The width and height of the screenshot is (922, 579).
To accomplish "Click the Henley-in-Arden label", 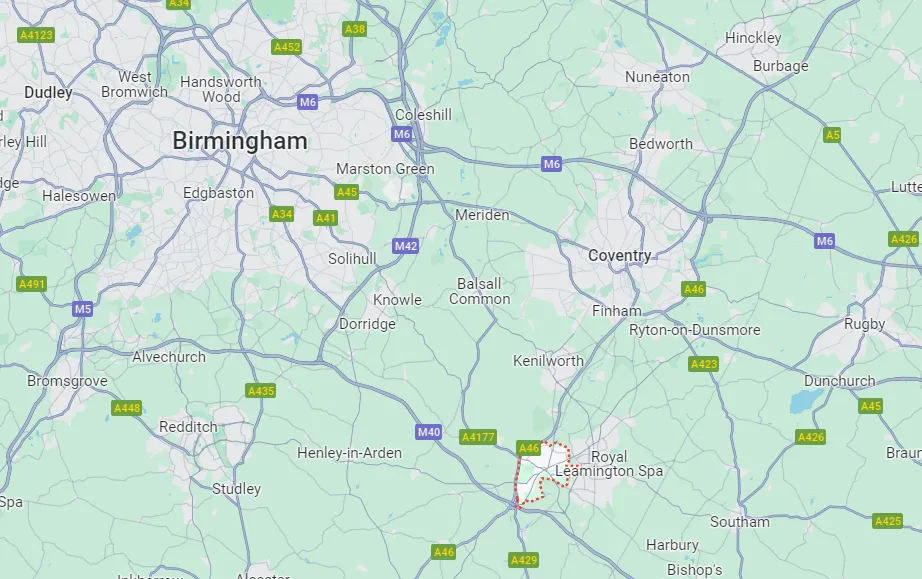I will [x=349, y=453].
